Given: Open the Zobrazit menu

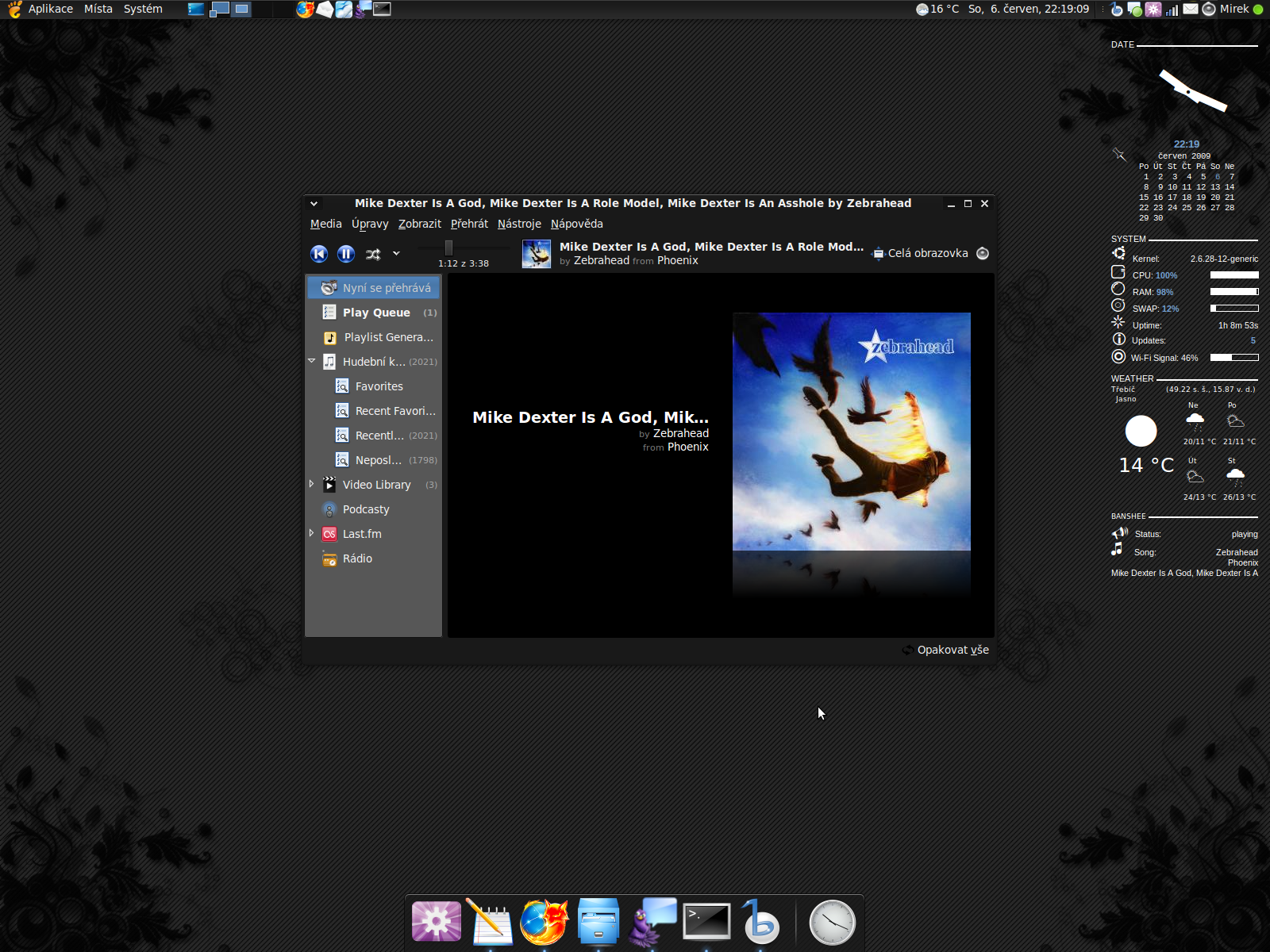Looking at the screenshot, I should pyautogui.click(x=420, y=224).
